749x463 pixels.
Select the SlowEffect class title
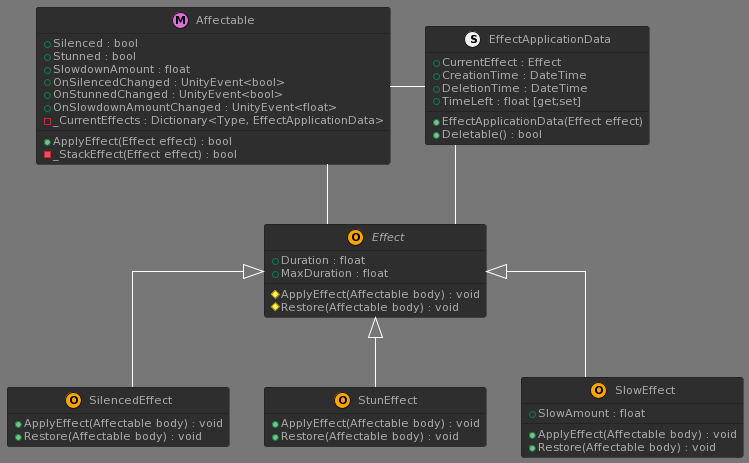click(x=645, y=390)
